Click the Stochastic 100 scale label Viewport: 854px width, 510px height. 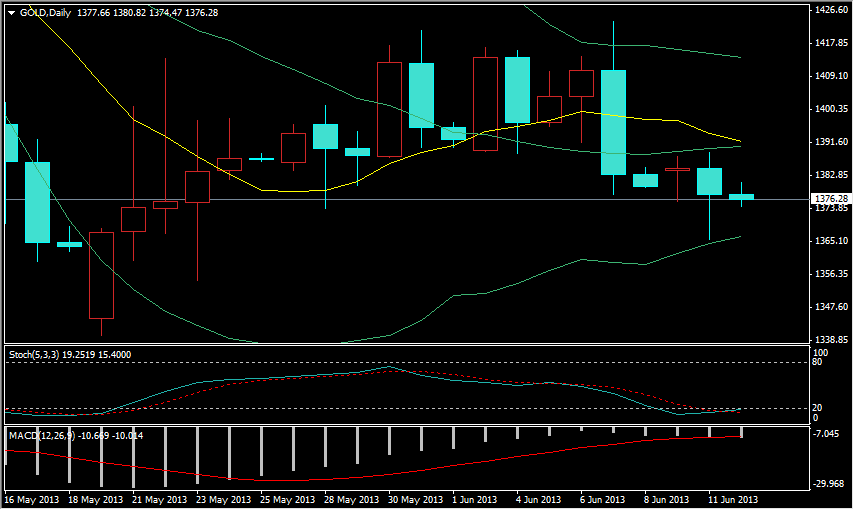point(820,353)
